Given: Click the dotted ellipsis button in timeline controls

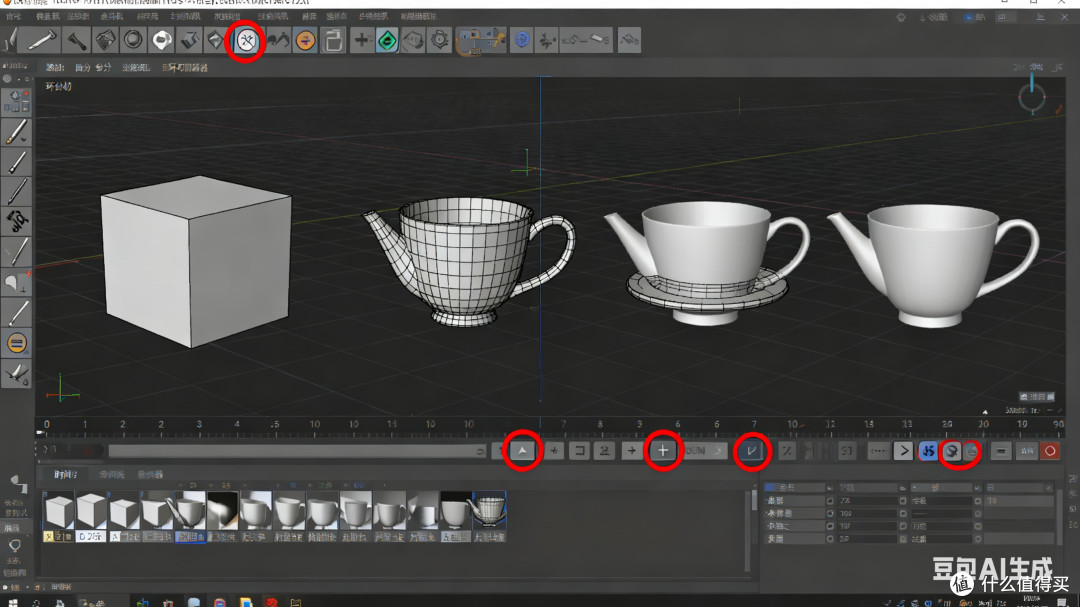Looking at the screenshot, I should pyautogui.click(x=878, y=451).
